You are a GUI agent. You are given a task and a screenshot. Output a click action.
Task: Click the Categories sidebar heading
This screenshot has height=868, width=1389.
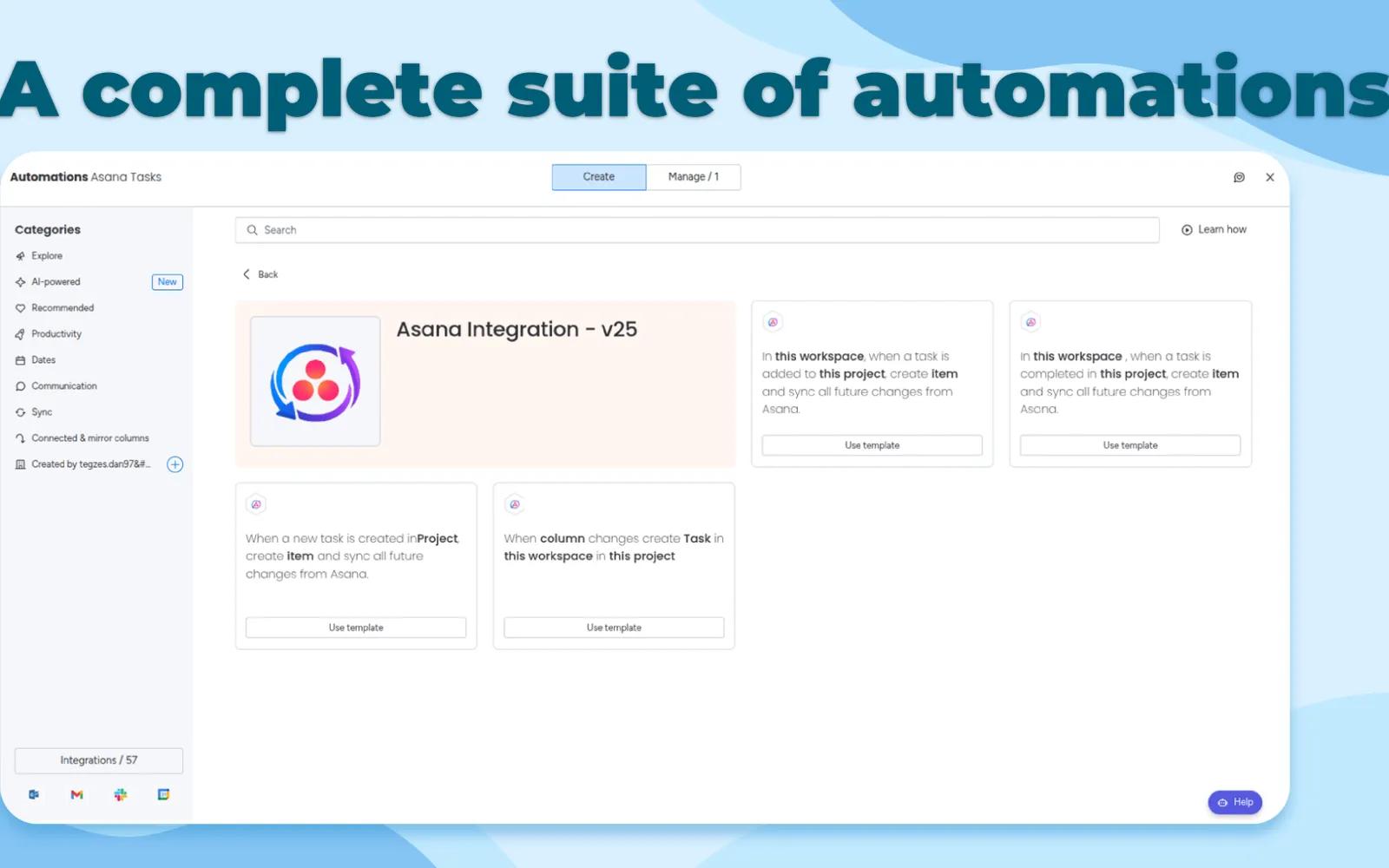[48, 230]
